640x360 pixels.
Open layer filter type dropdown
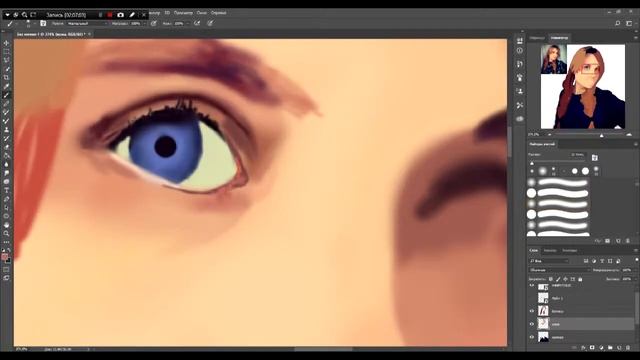pyautogui.click(x=549, y=261)
